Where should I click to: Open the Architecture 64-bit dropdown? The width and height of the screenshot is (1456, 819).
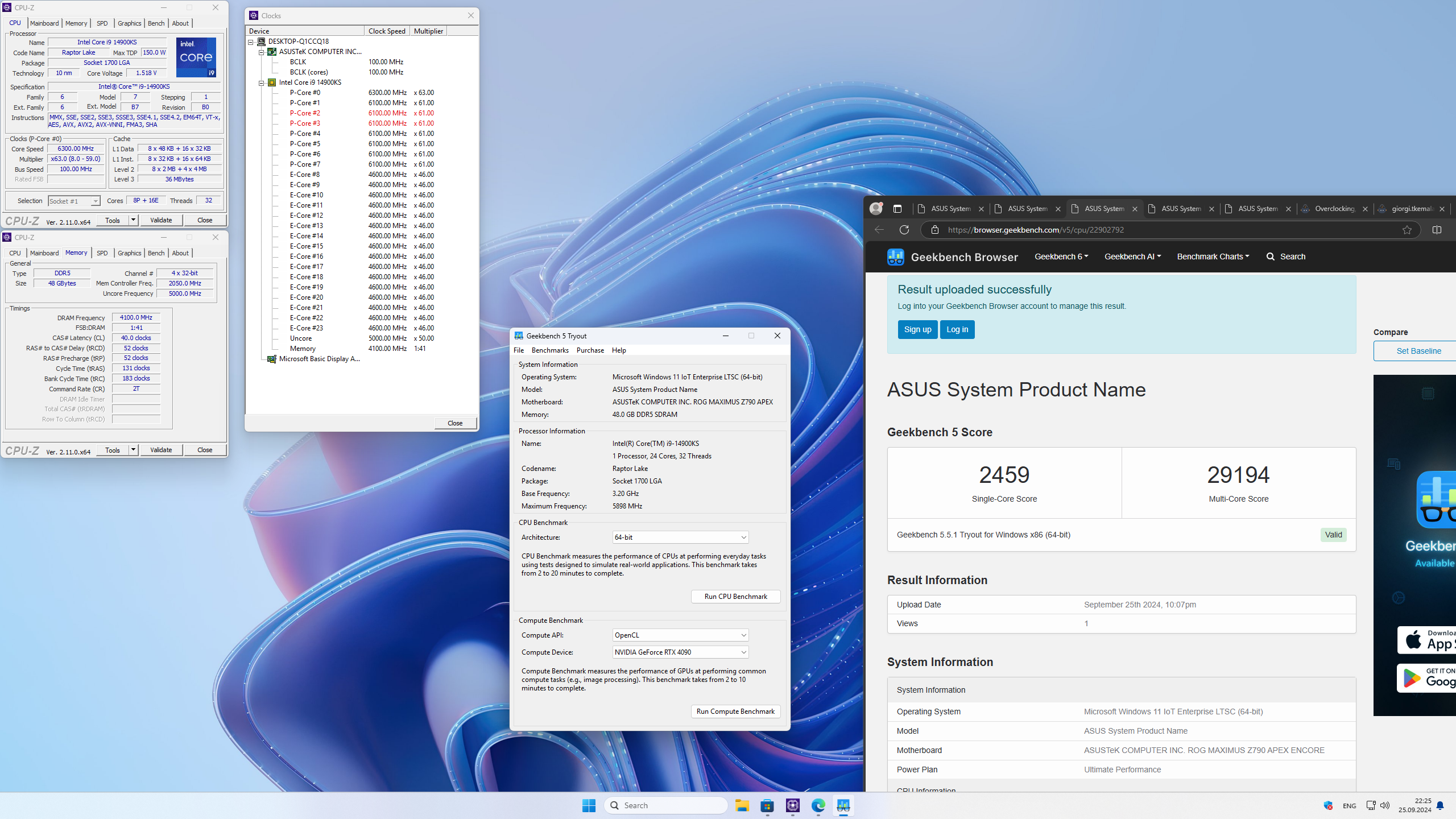680,537
